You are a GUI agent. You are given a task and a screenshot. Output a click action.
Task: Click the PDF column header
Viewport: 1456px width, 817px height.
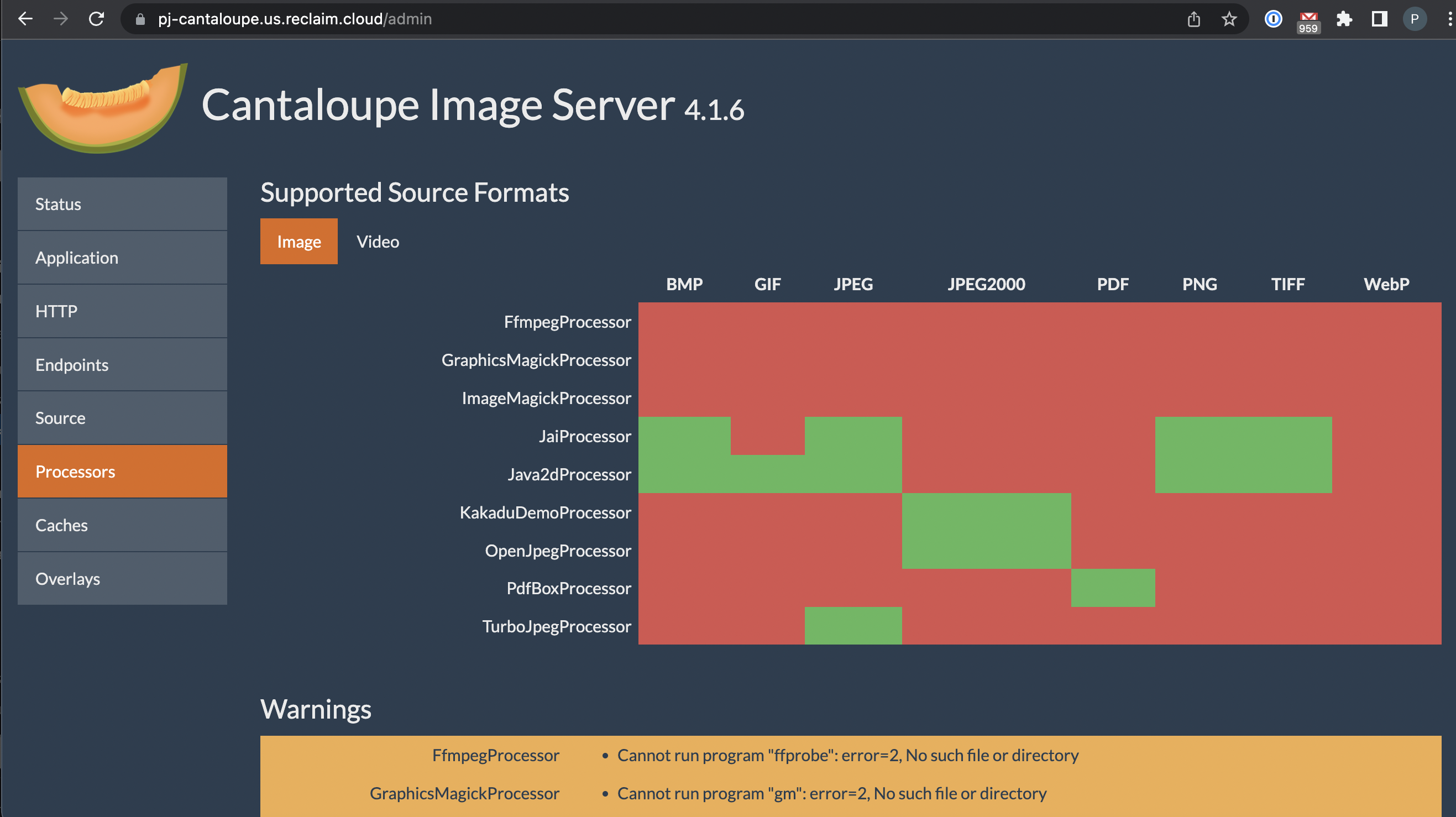(x=1112, y=284)
